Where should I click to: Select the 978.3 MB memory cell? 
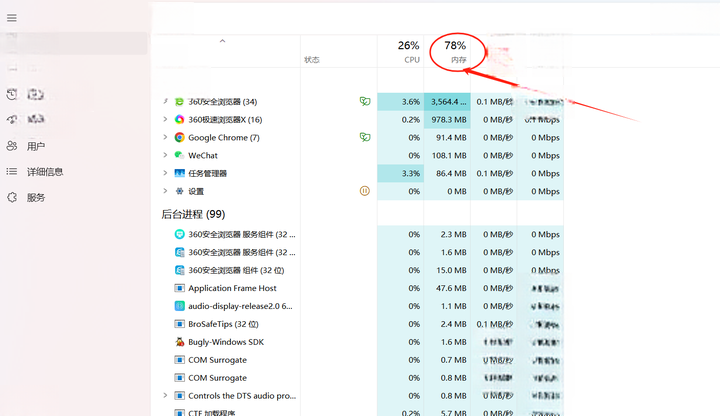coord(447,119)
